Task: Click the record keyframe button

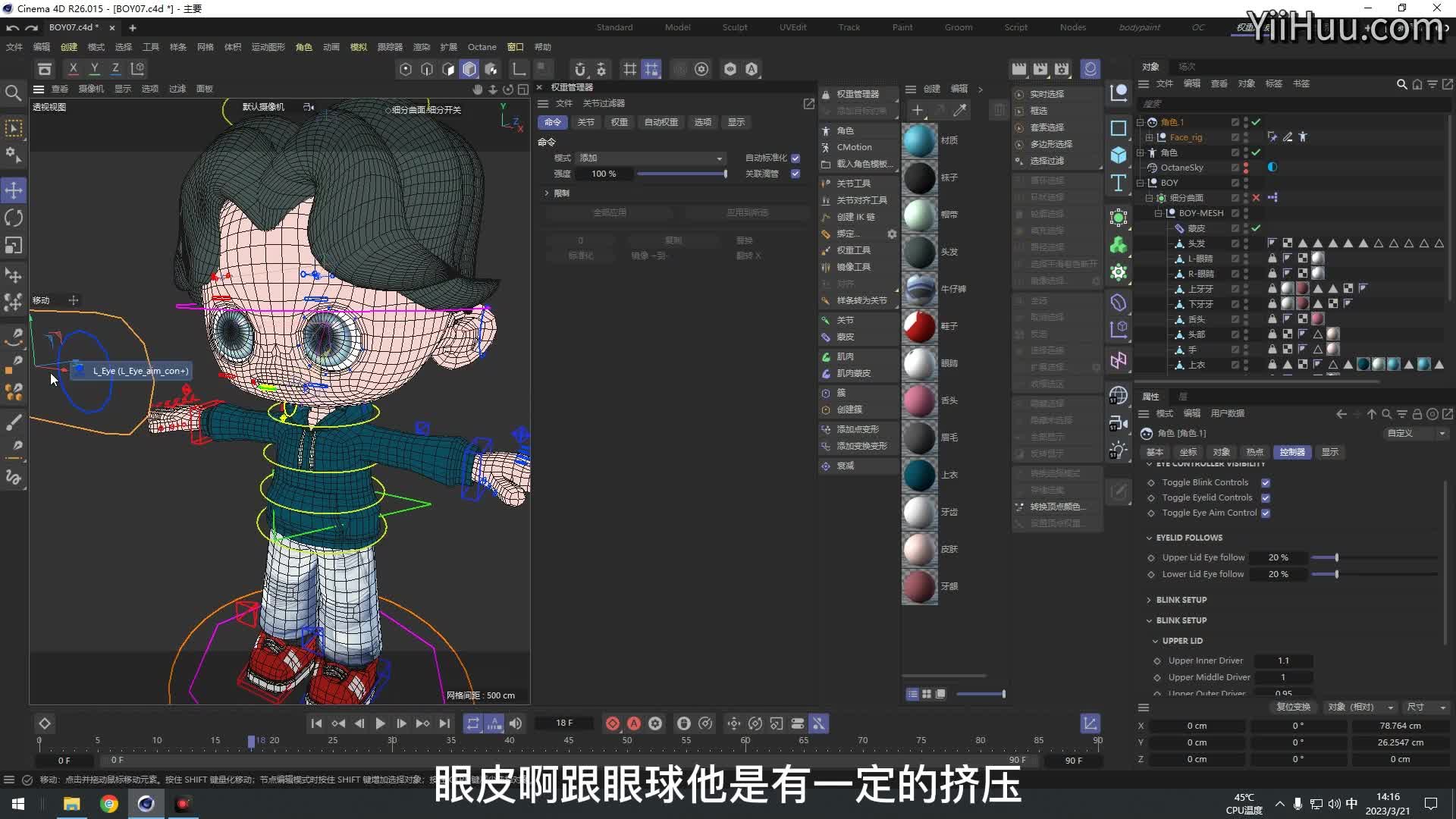Action: (x=613, y=723)
